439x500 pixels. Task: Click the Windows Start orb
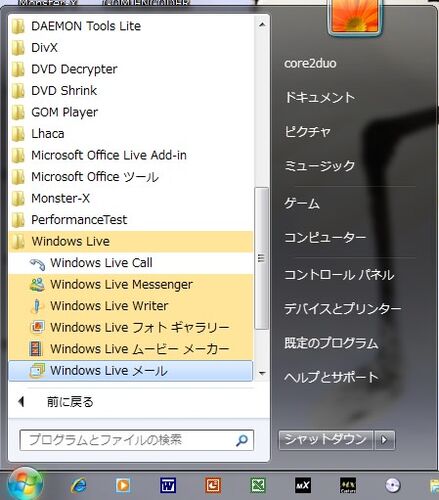[x=25, y=485]
